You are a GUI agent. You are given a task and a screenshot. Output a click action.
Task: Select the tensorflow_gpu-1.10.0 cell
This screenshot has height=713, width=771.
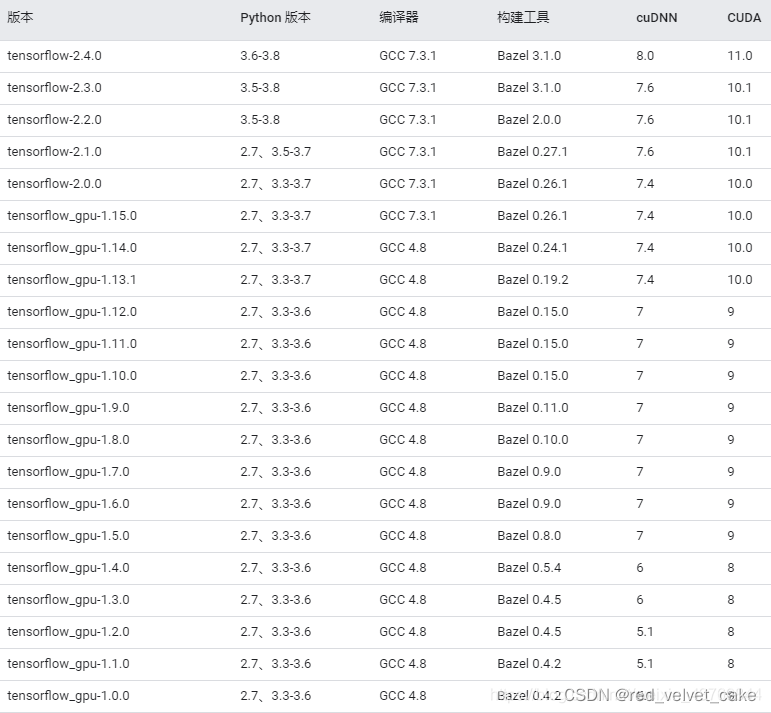coord(72,376)
